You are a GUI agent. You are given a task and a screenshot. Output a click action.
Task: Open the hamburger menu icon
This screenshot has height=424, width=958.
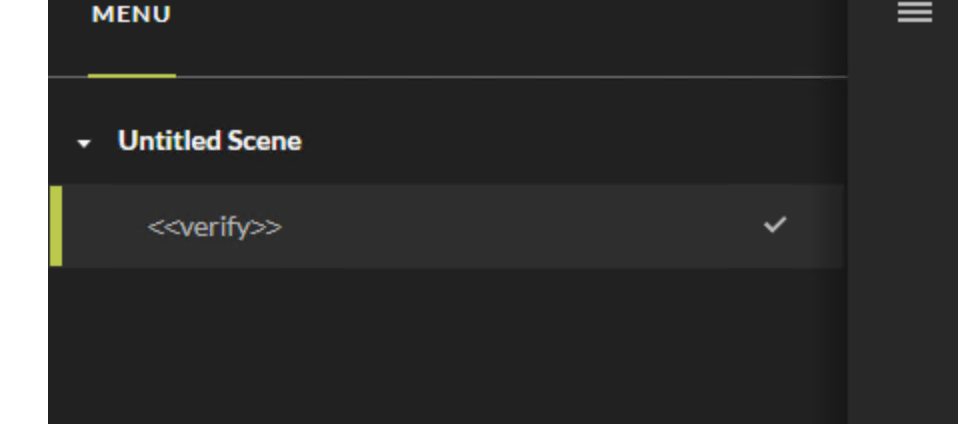914,12
